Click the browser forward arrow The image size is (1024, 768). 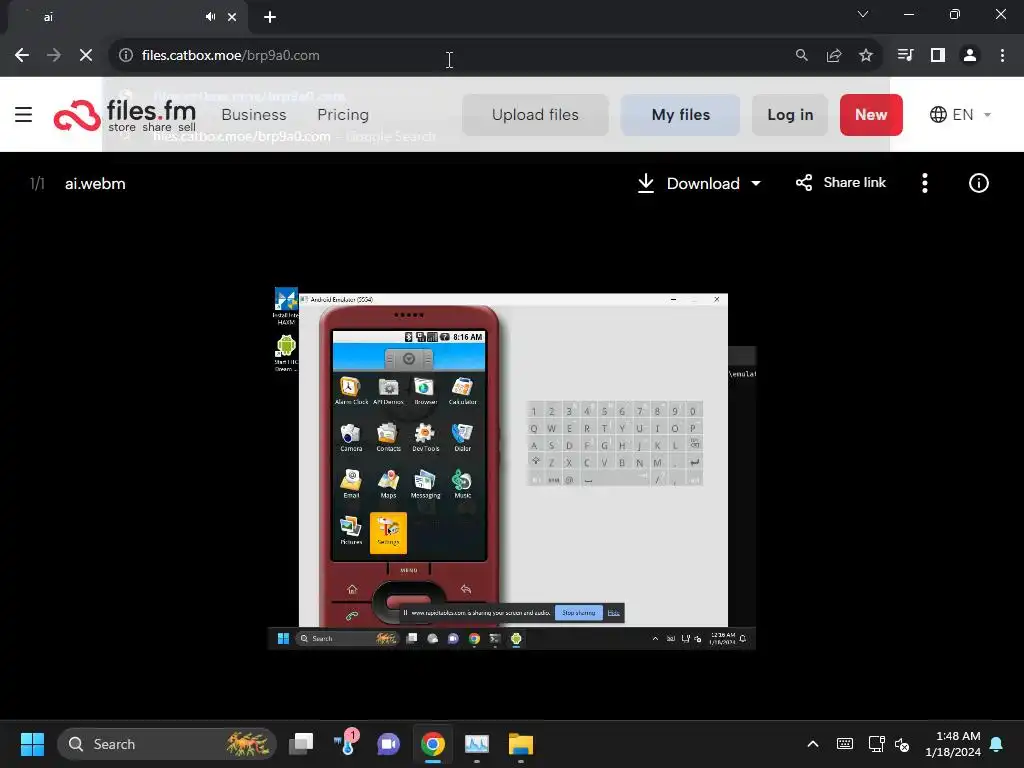coord(54,56)
